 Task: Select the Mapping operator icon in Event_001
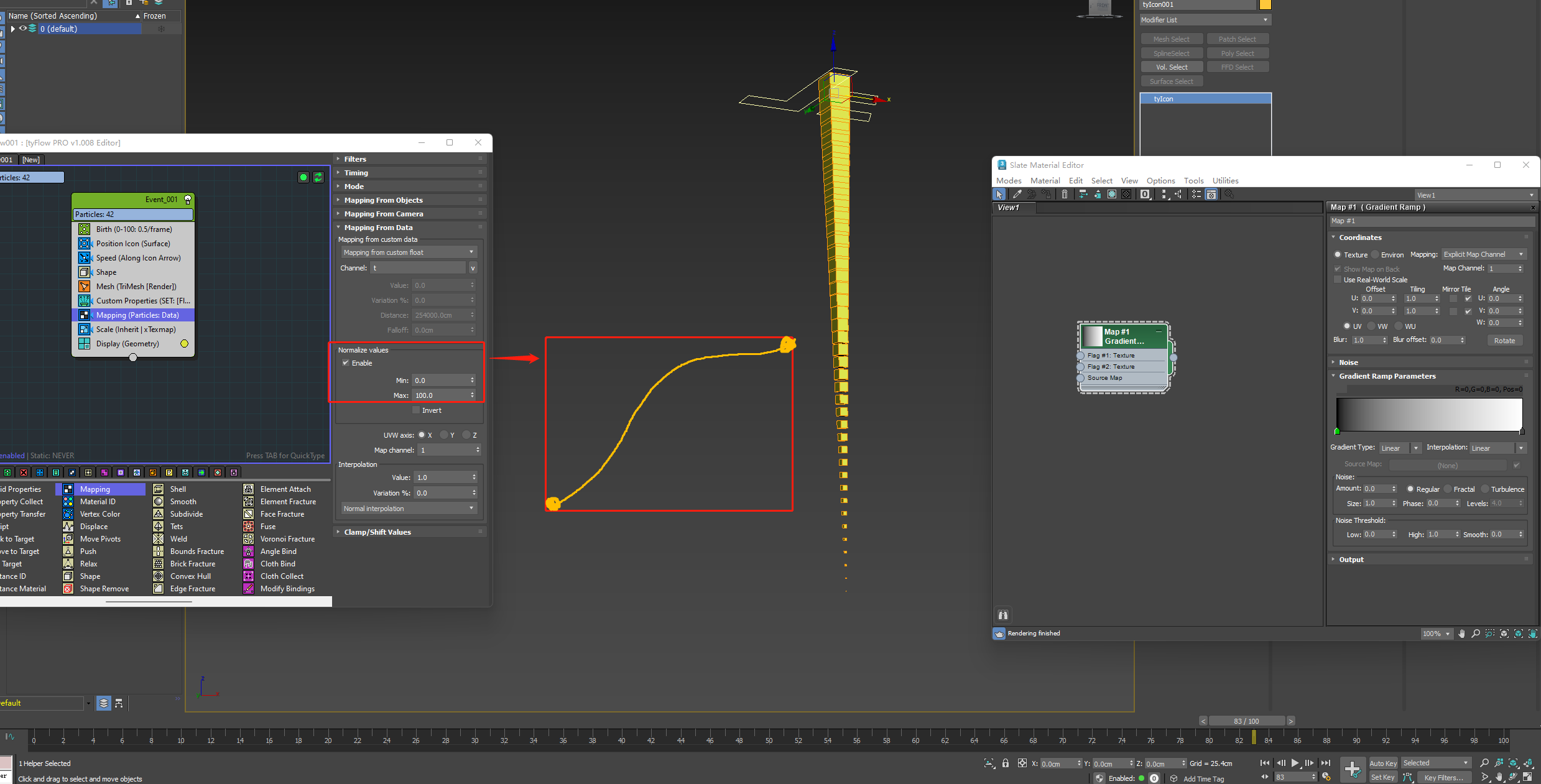coord(84,315)
